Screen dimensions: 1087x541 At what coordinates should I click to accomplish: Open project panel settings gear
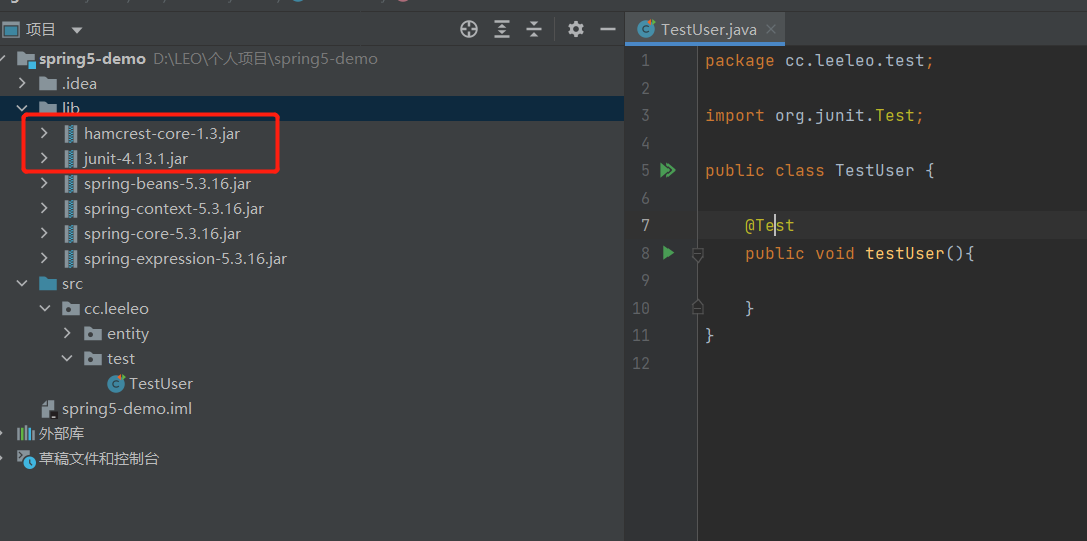[x=575, y=29]
